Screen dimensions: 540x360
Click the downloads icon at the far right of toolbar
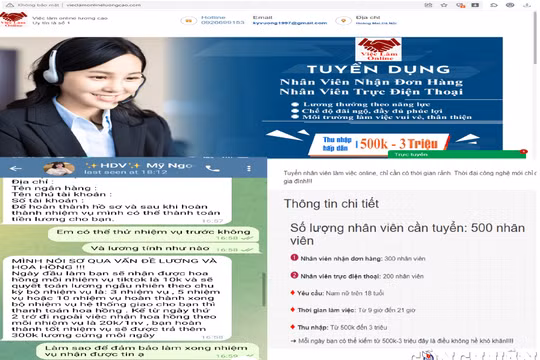coord(527,5)
